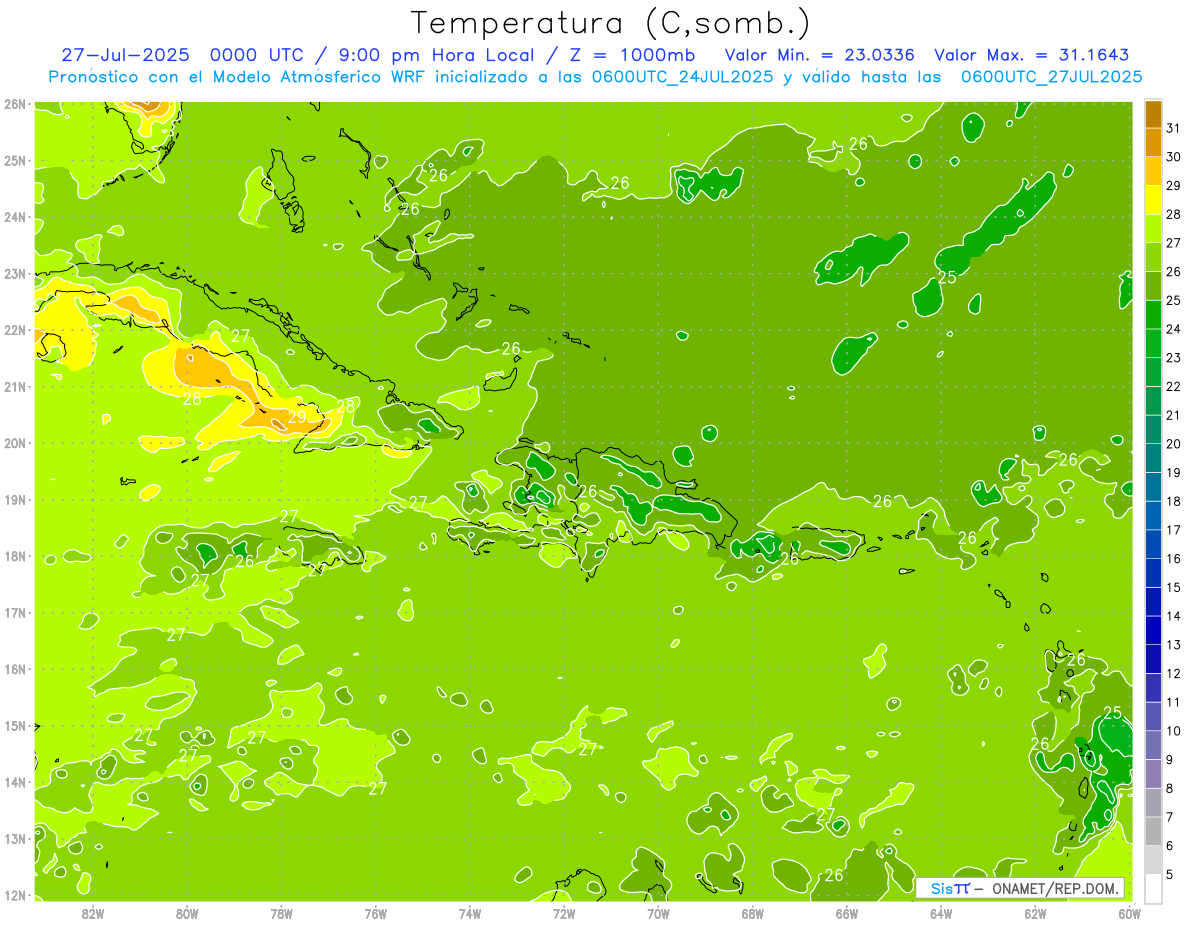Click the "13N" latitude axis label

click(14, 839)
